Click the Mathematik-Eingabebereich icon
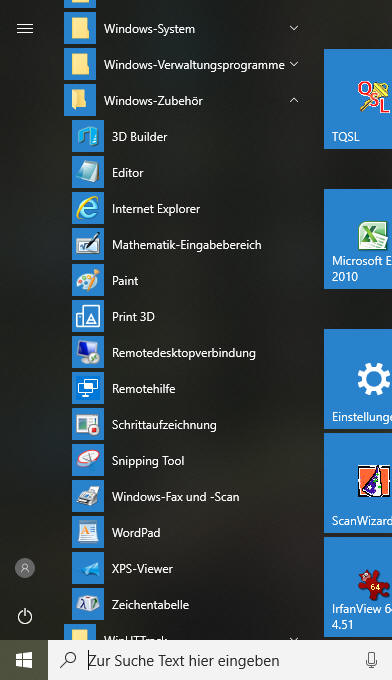 (x=88, y=245)
